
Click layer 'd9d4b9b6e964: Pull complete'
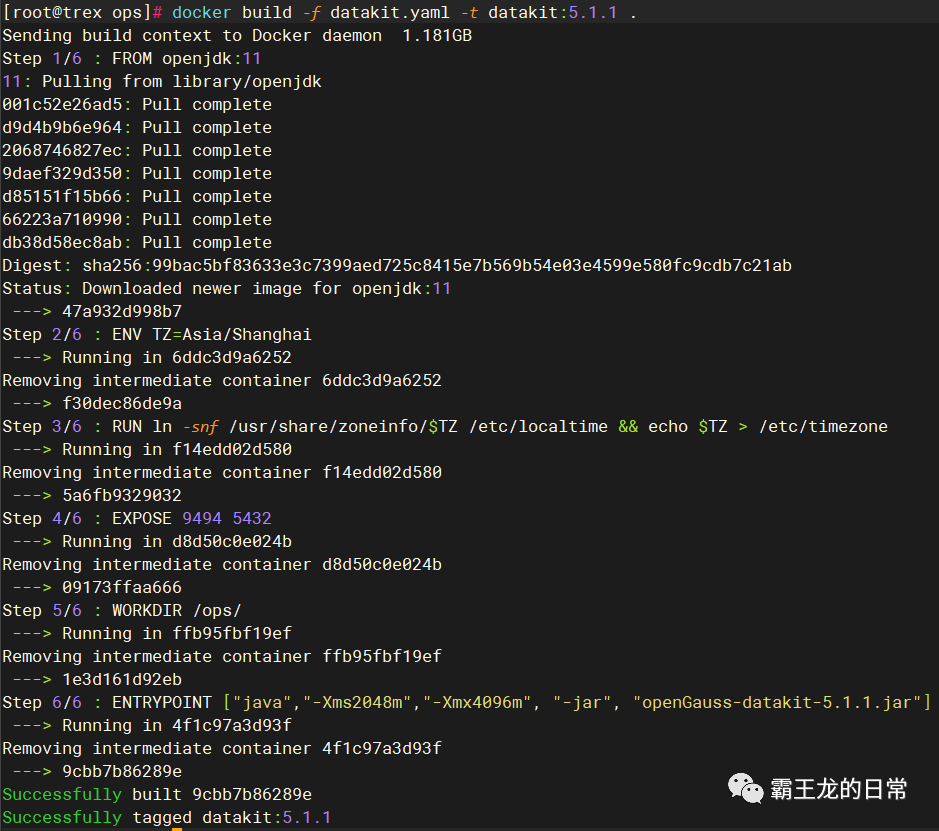click(137, 128)
